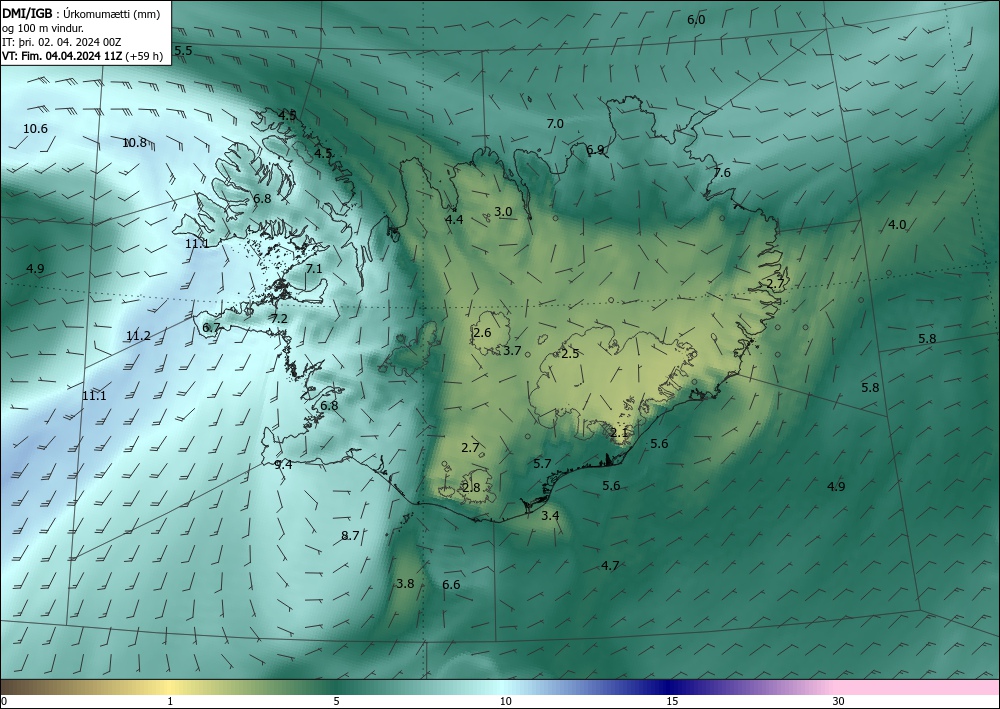
Task: Click the 6.6 value label
Action: (x=451, y=585)
